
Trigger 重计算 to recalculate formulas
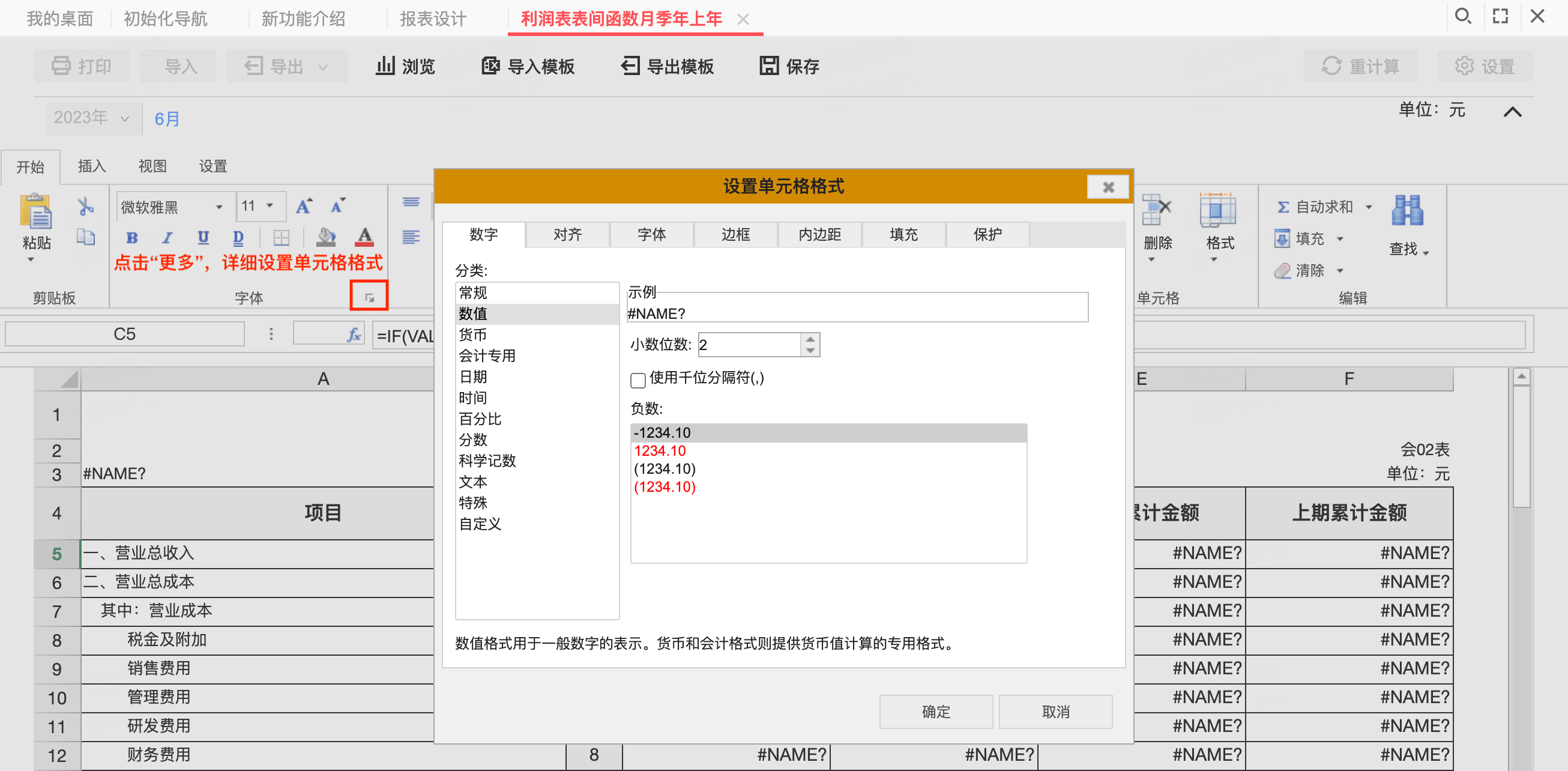[1361, 66]
